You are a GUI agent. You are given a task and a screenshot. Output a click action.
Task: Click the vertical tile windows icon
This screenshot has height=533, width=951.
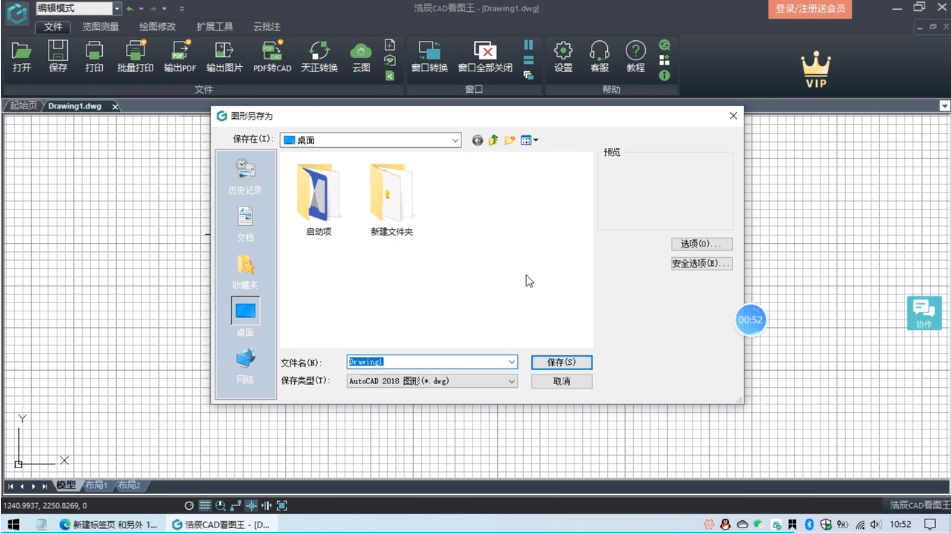pyautogui.click(x=528, y=45)
